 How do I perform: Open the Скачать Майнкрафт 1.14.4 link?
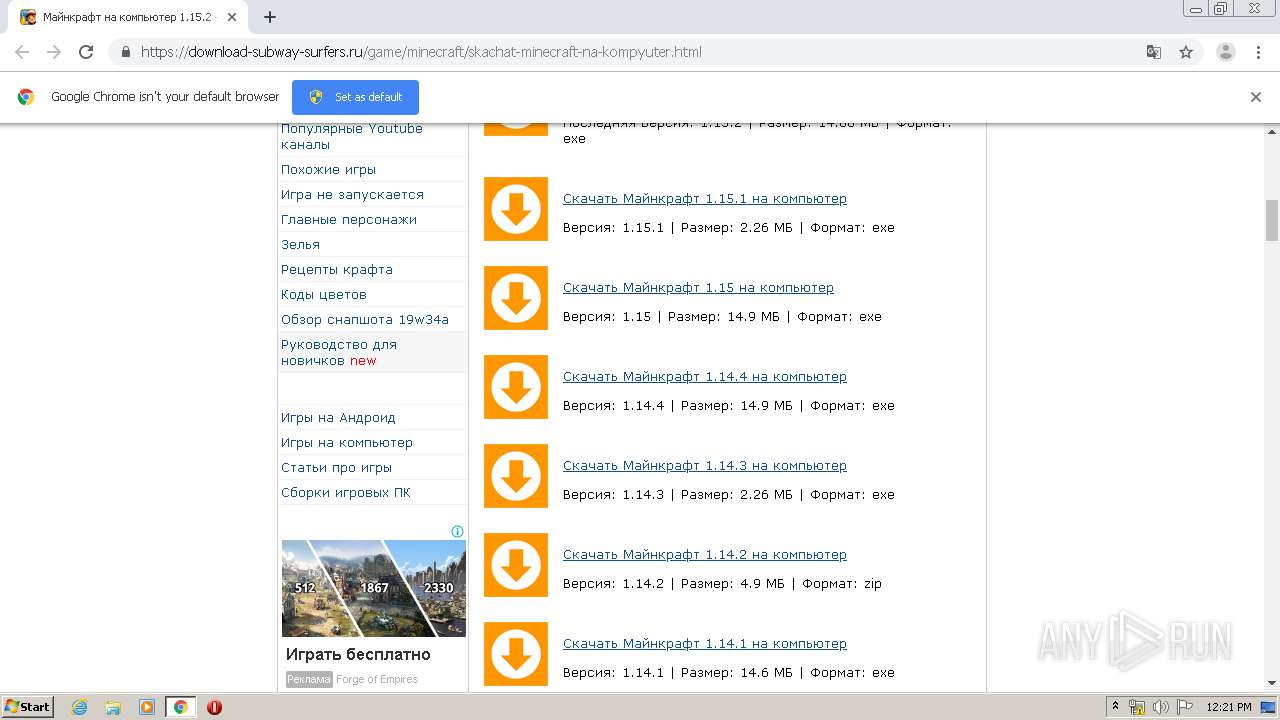(705, 376)
